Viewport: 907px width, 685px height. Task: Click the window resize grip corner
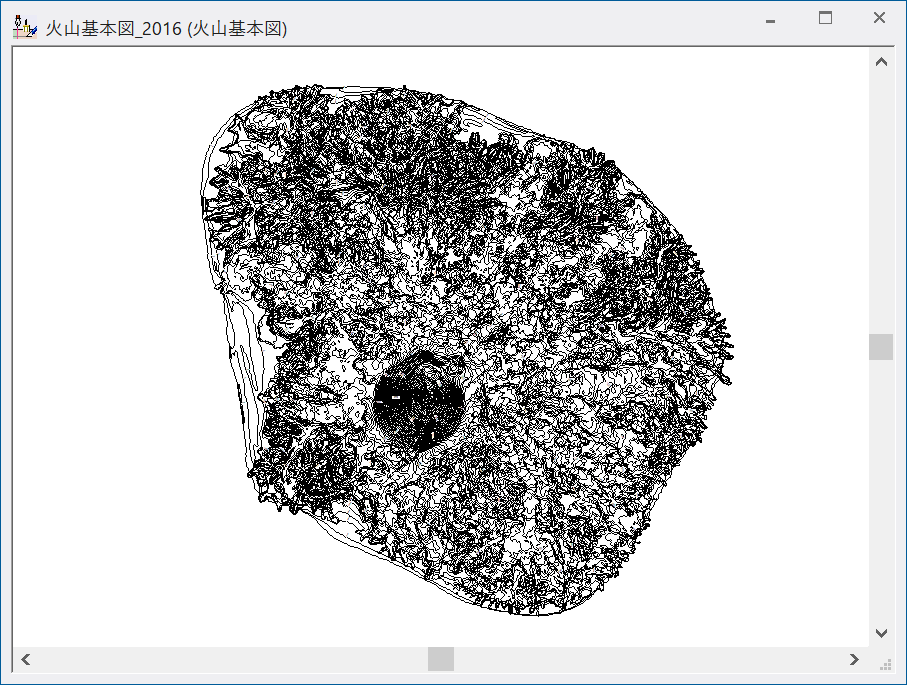tap(886, 665)
